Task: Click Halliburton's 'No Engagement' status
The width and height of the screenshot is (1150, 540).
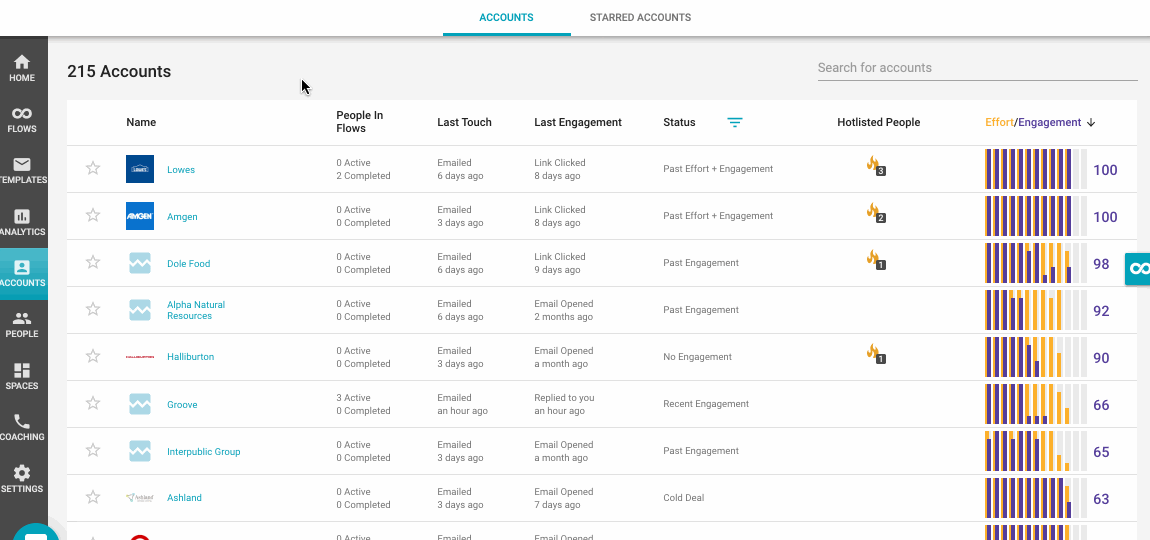Action: [697, 357]
